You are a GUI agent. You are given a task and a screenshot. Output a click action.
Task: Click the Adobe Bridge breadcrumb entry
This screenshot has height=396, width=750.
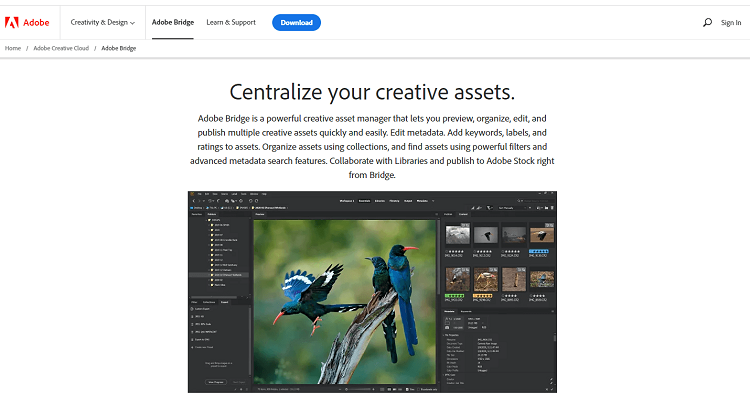pos(119,48)
